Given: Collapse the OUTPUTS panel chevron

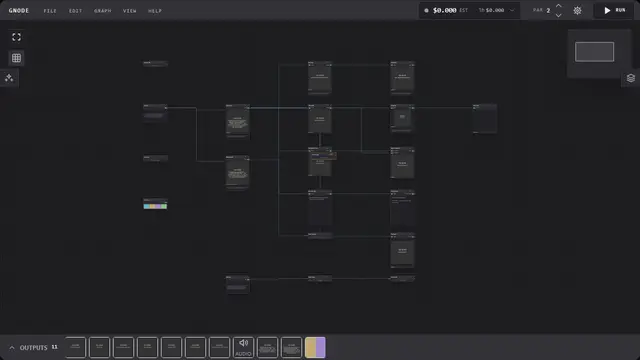Looking at the screenshot, I should coord(12,348).
